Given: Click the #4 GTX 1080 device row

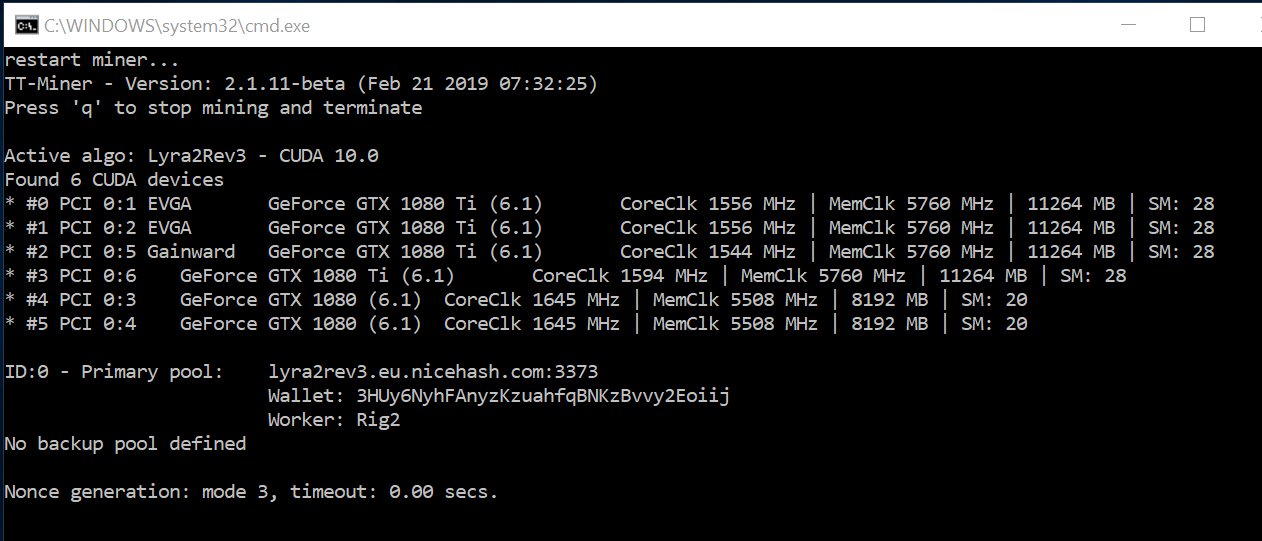Looking at the screenshot, I should [x=516, y=300].
